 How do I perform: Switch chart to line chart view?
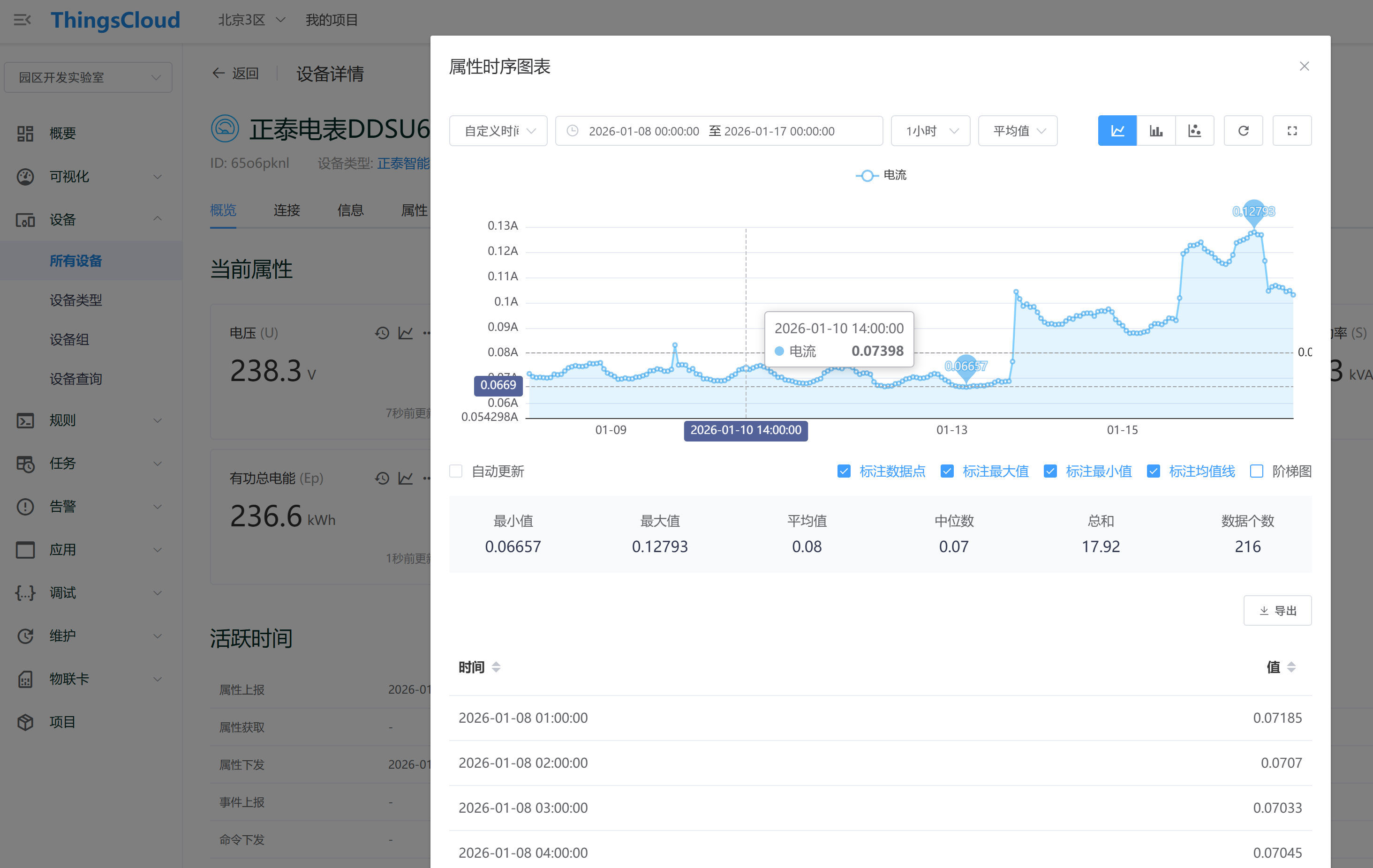pos(1117,131)
